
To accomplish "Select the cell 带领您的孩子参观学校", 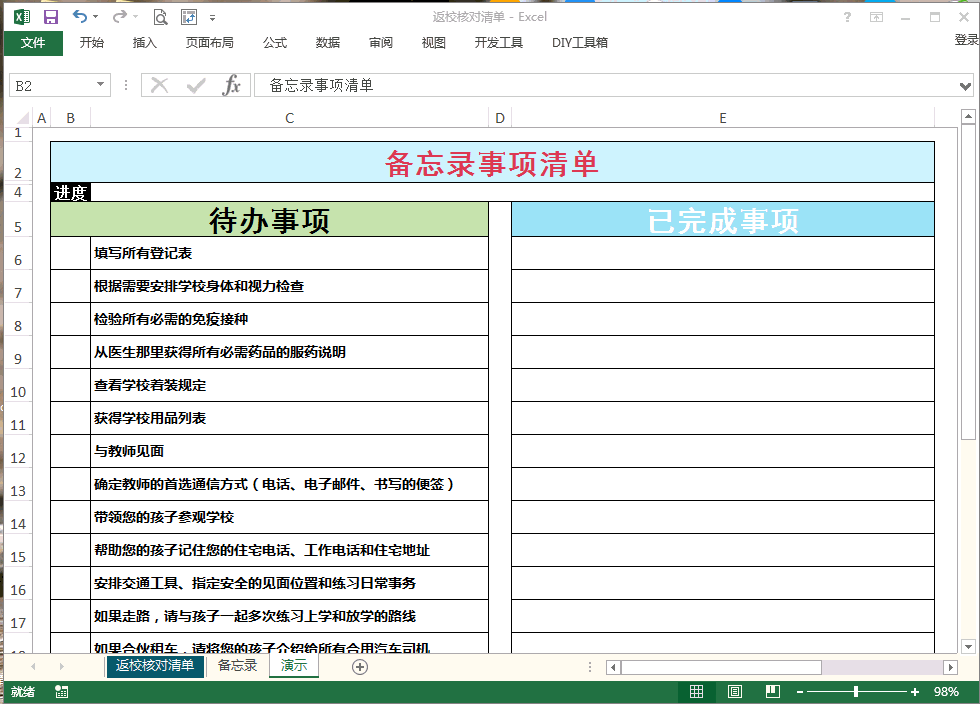I will [x=289, y=517].
